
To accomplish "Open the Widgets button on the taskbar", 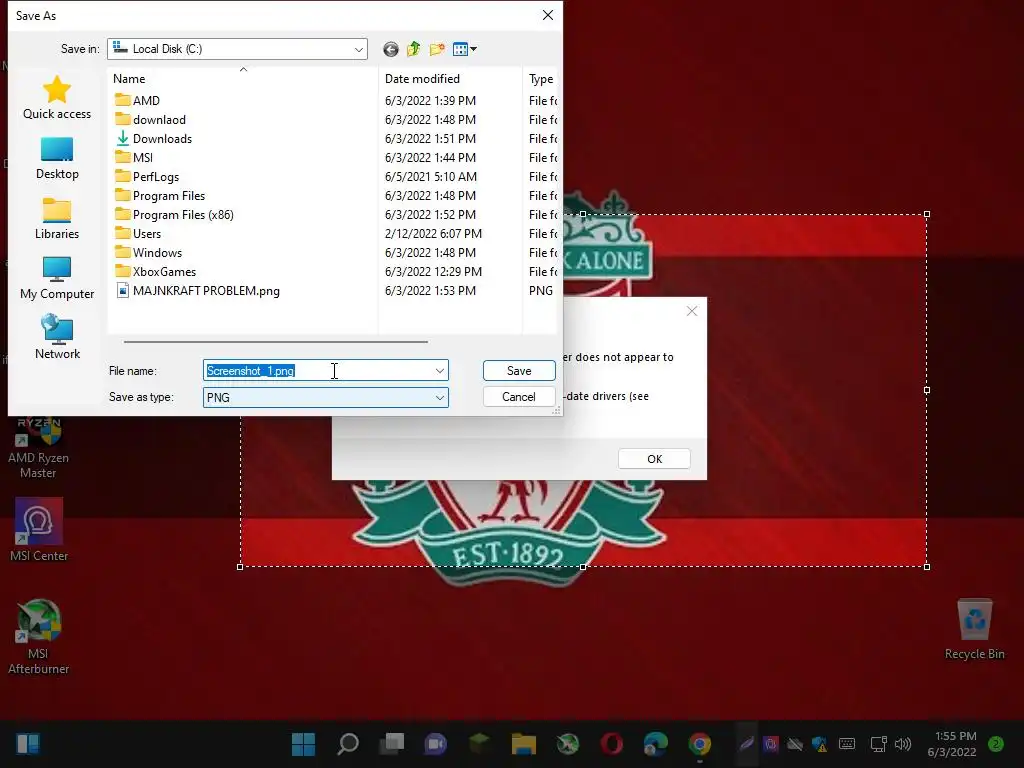I will pos(28,744).
